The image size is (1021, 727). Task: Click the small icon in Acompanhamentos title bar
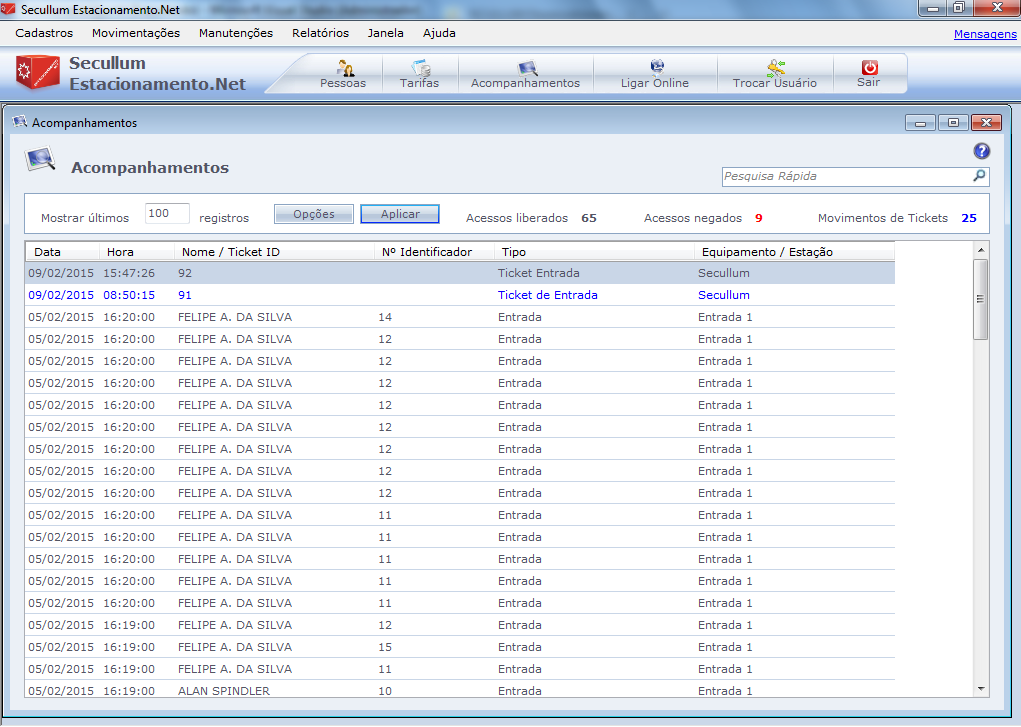coord(20,122)
